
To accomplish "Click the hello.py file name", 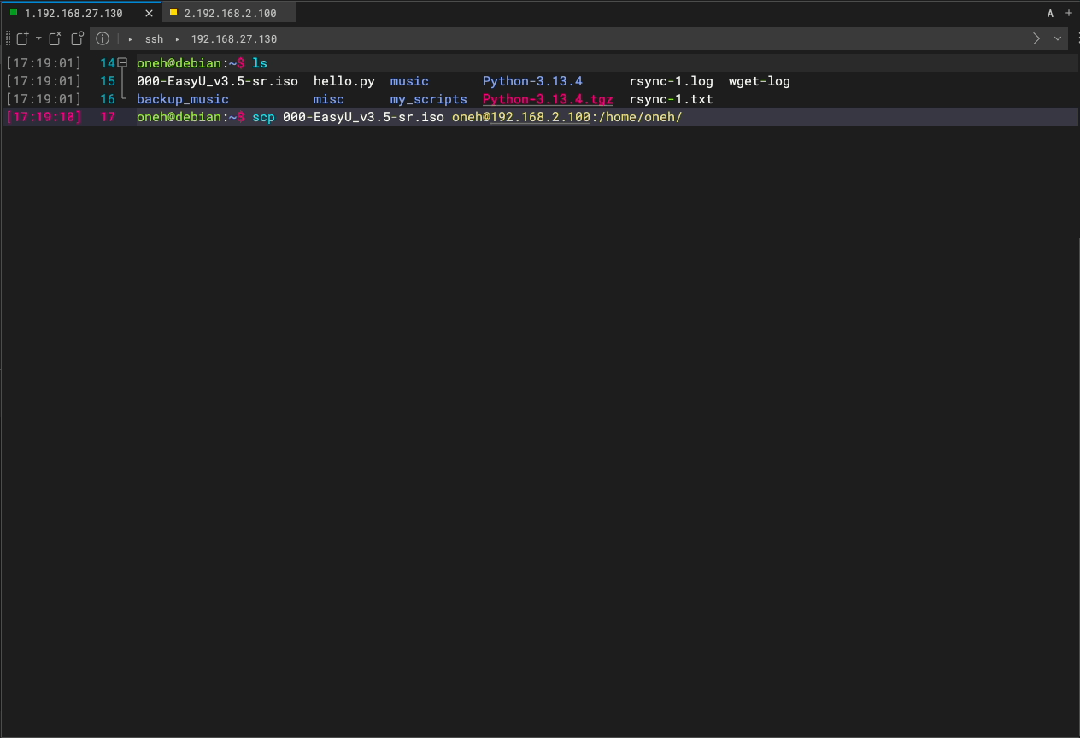I will (x=344, y=81).
